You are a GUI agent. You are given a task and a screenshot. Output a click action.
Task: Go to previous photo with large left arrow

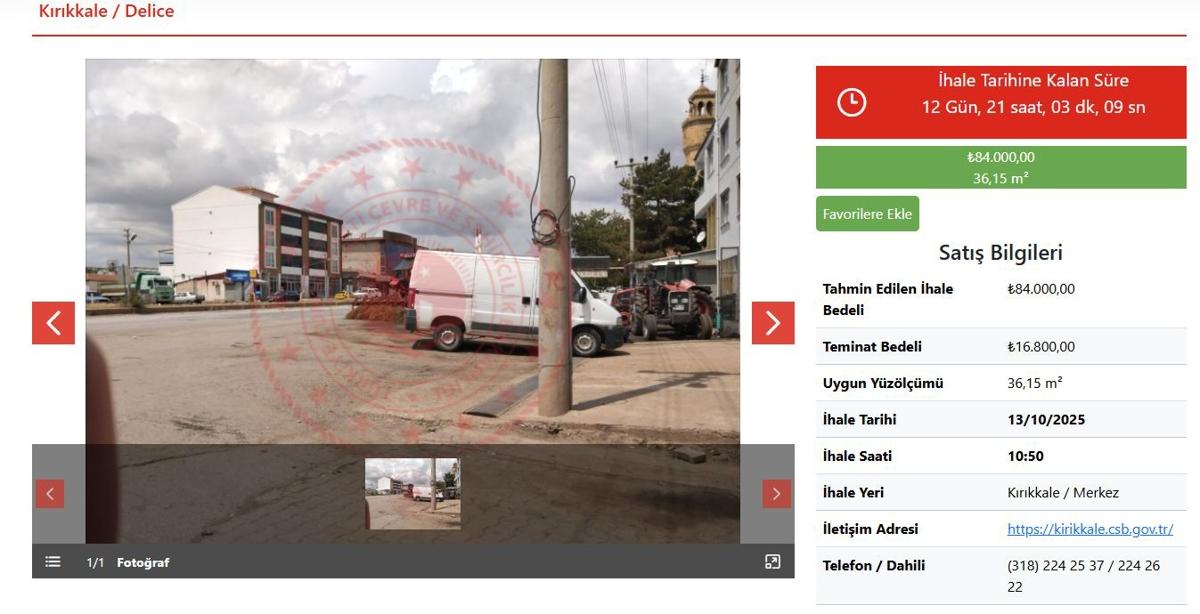53,322
